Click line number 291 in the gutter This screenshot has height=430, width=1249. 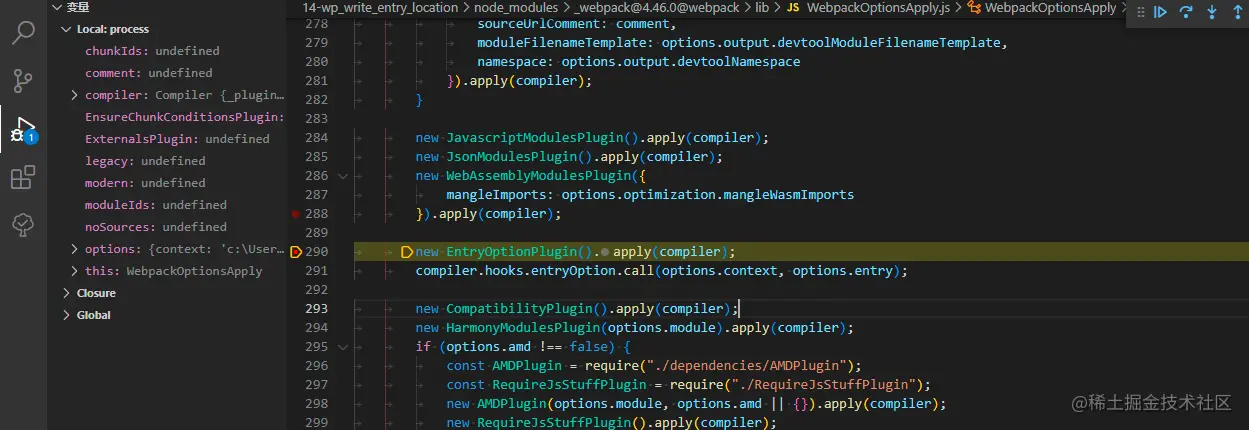[317, 271]
